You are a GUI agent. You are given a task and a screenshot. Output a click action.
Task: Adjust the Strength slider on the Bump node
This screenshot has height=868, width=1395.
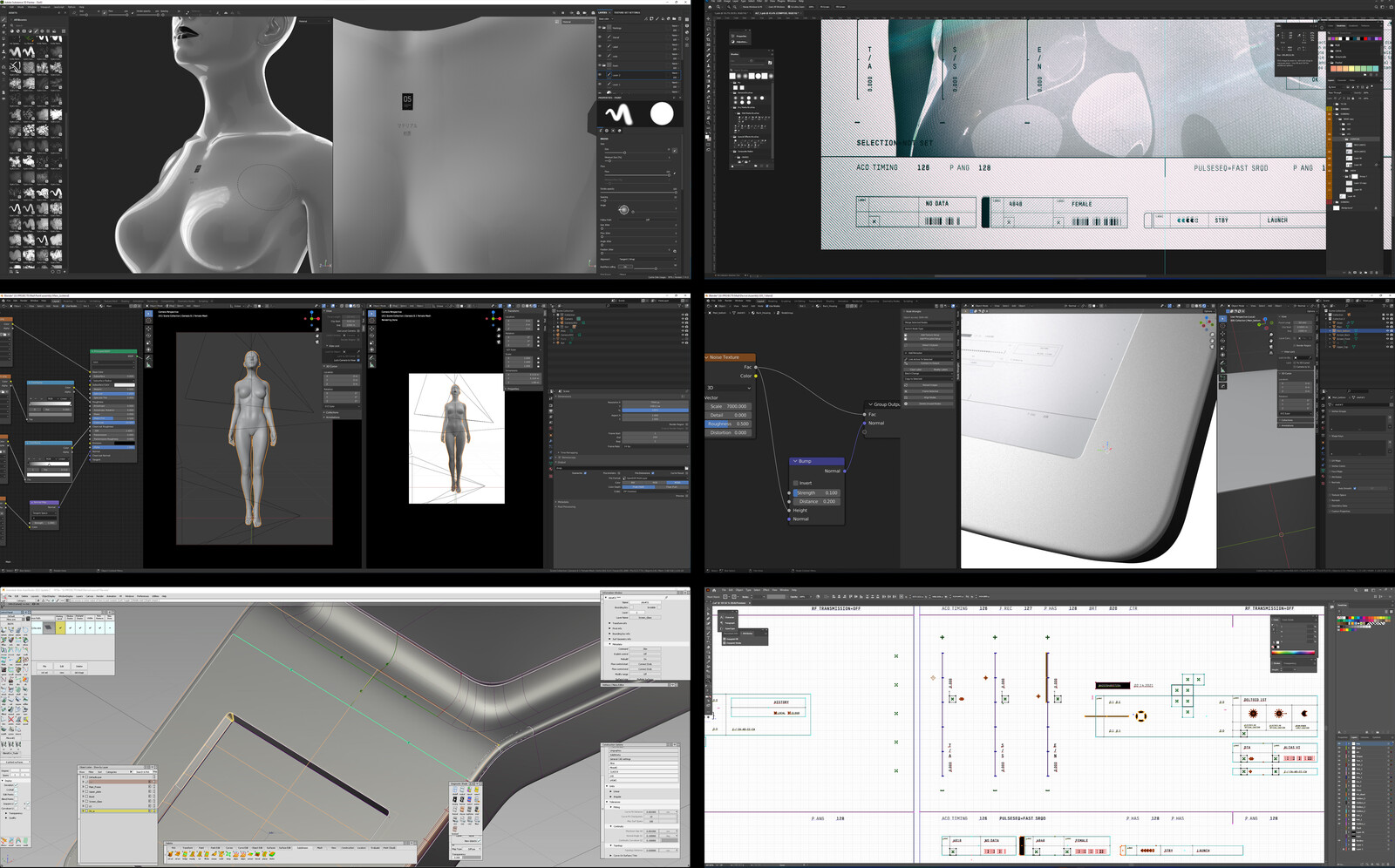(817, 492)
